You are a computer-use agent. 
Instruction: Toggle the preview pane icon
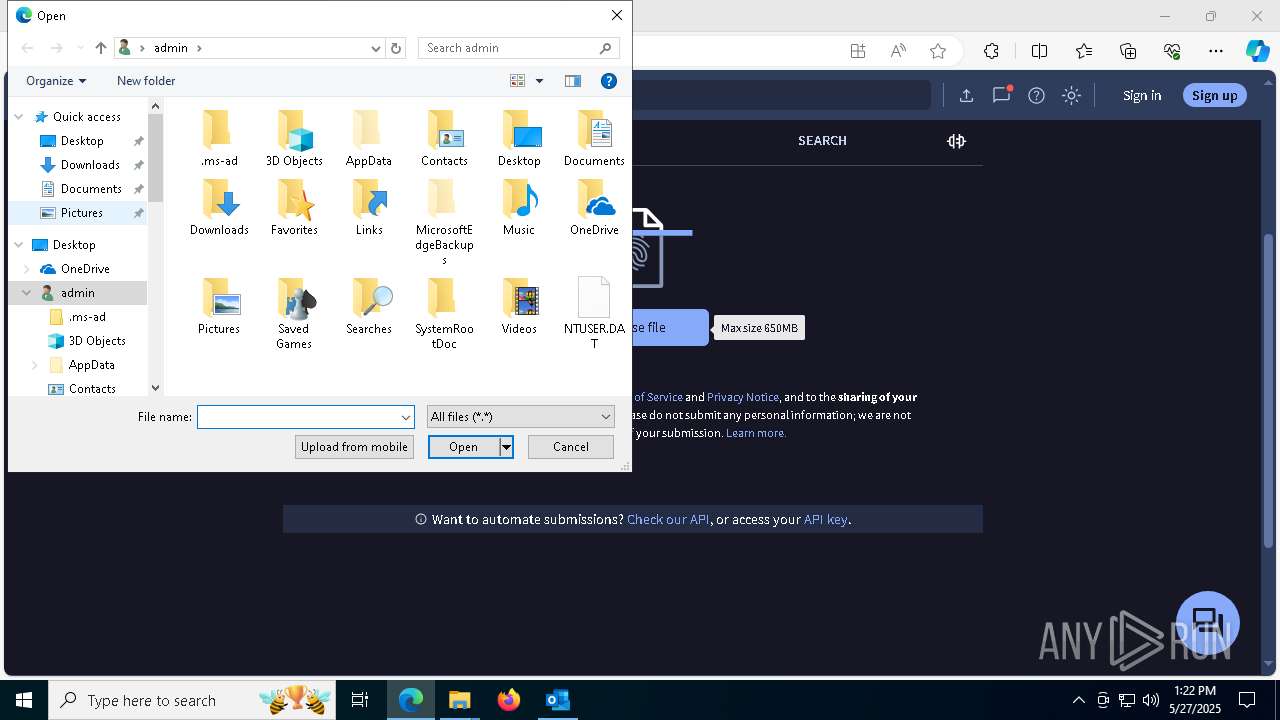[x=573, y=81]
